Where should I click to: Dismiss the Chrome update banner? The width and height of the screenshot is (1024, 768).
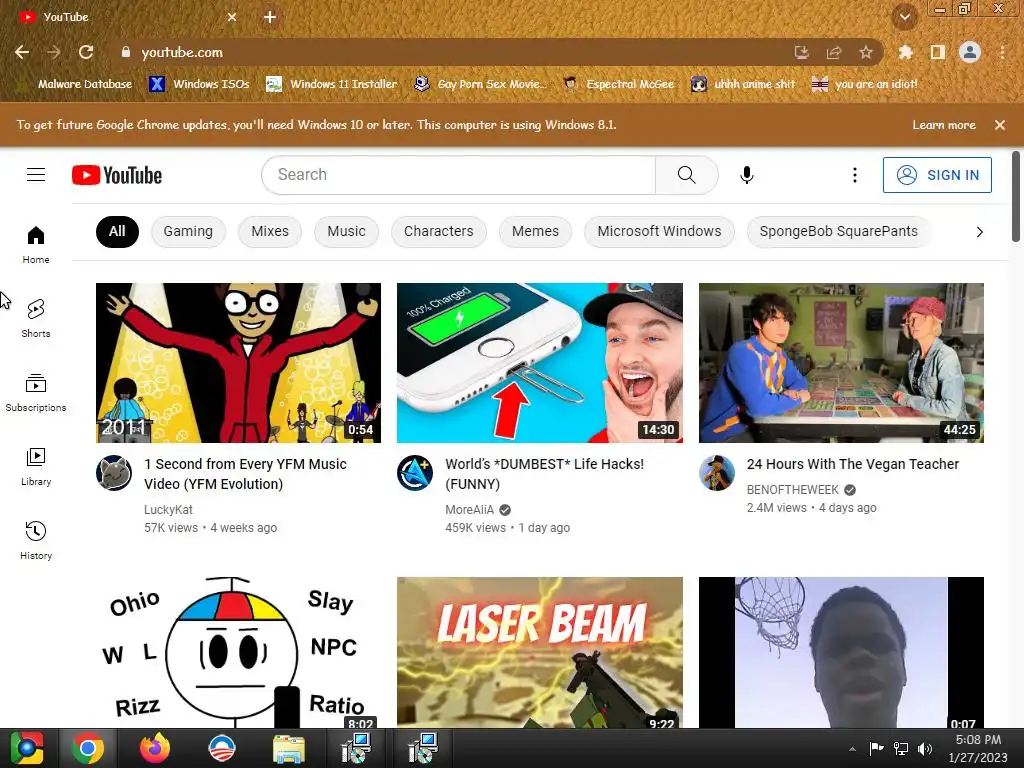point(999,125)
